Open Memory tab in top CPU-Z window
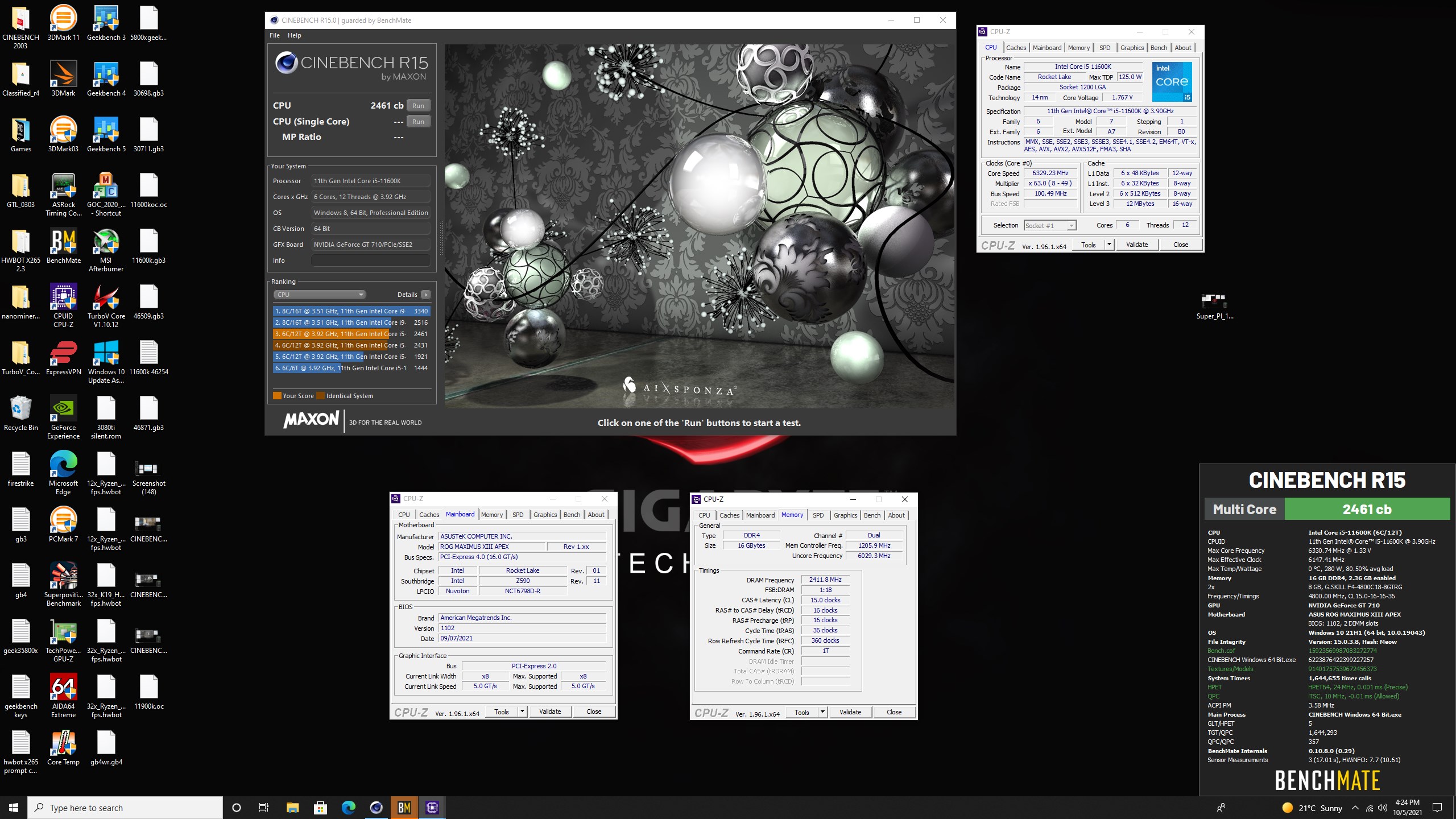Viewport: 1456px width, 819px height. pos(1078,48)
